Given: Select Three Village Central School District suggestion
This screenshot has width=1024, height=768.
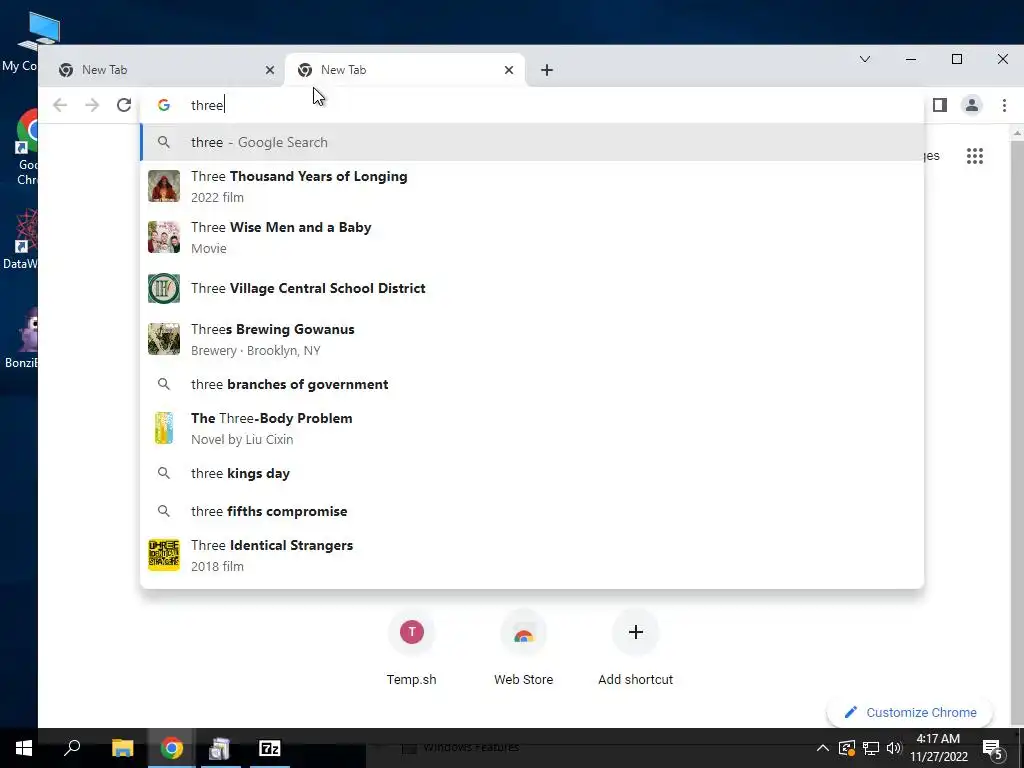Looking at the screenshot, I should 532,289.
